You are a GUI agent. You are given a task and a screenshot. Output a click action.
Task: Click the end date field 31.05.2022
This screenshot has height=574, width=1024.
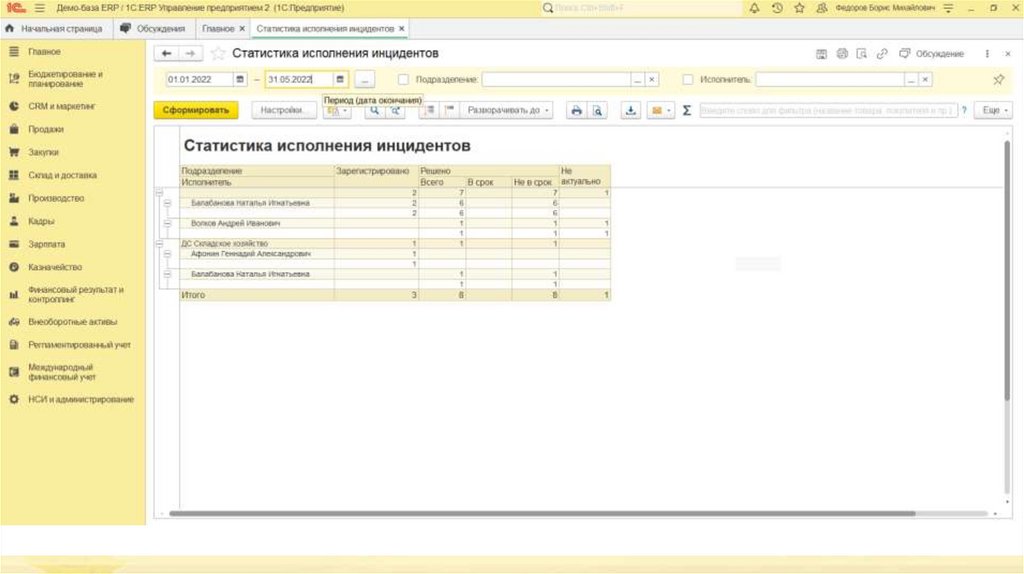click(297, 79)
